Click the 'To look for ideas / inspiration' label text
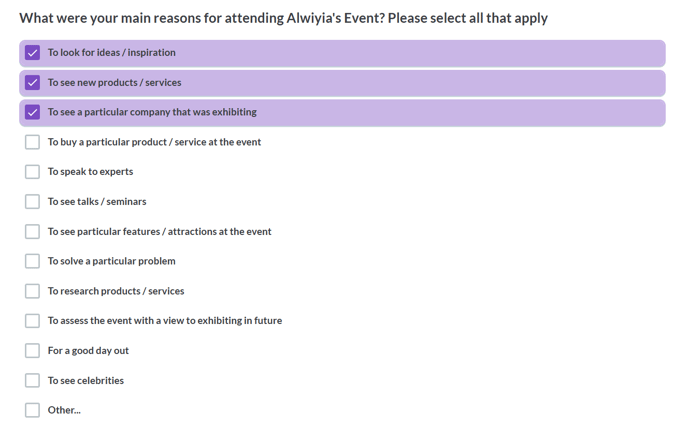 click(111, 53)
